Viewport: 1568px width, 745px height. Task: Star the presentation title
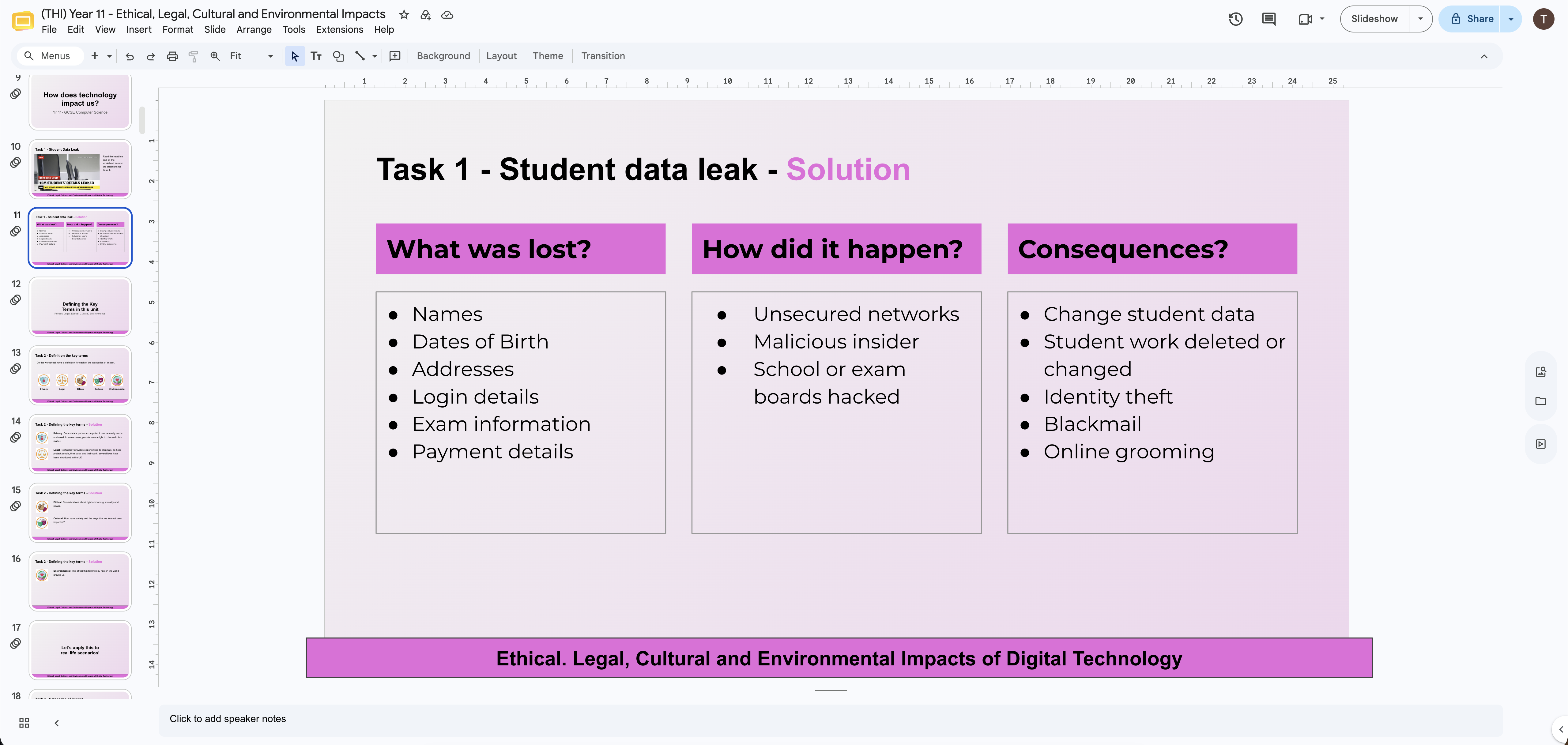click(404, 15)
